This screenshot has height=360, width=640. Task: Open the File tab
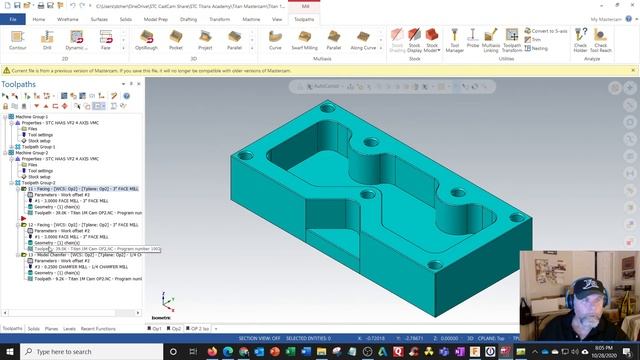tap(13, 19)
